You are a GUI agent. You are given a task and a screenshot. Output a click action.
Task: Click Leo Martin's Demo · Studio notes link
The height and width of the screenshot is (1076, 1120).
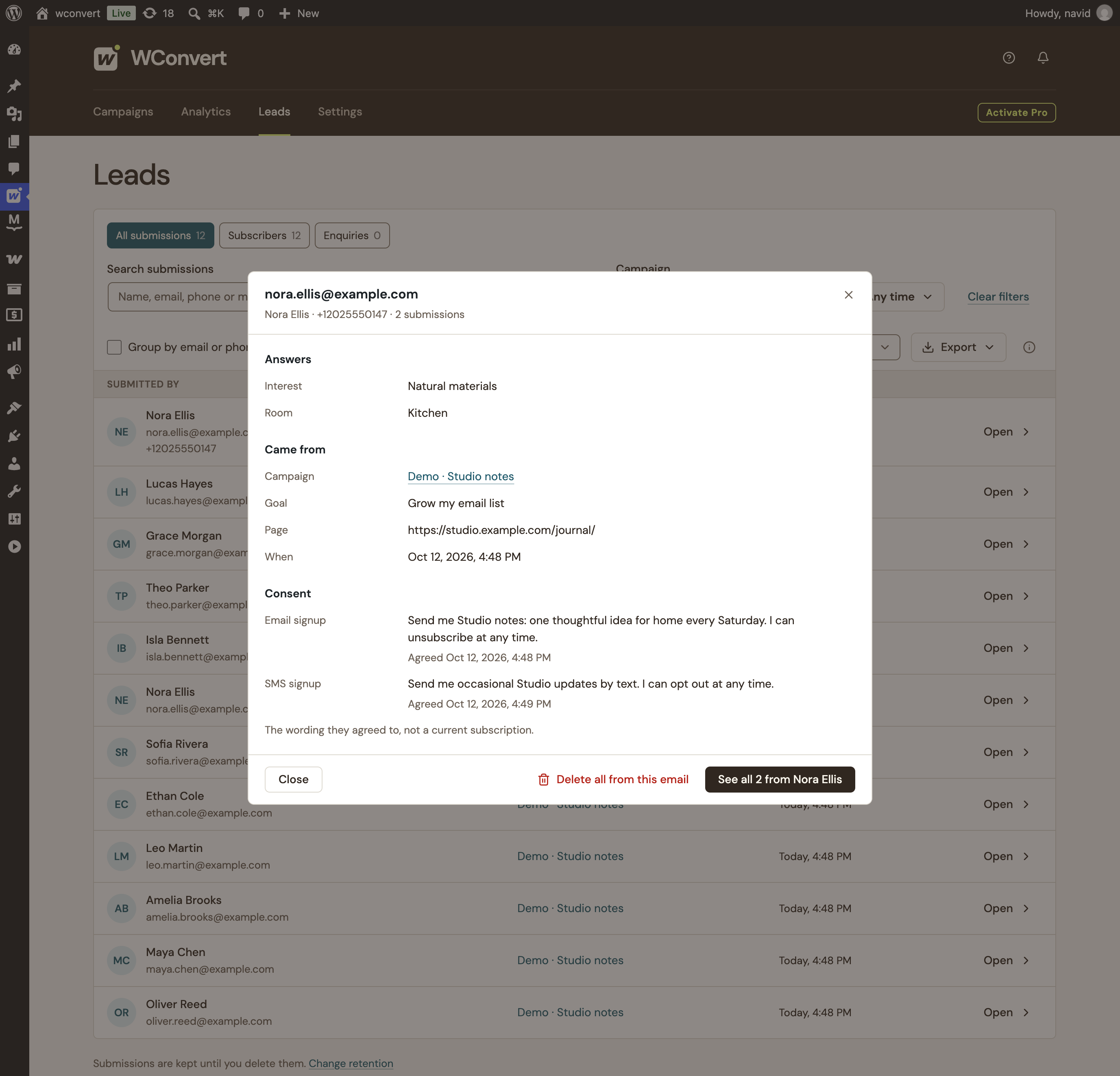pyautogui.click(x=570, y=856)
